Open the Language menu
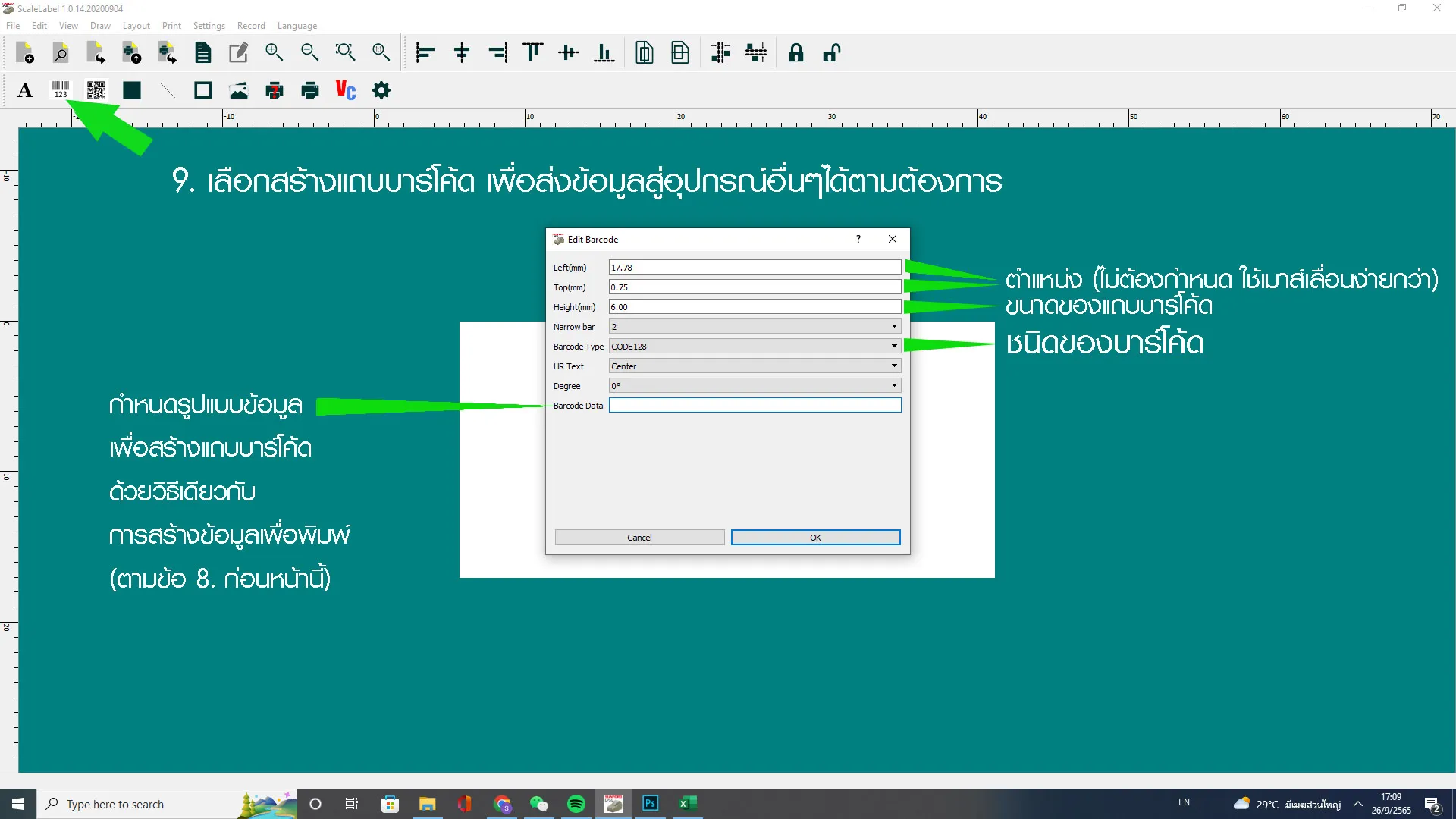1456x819 pixels. pos(297,26)
